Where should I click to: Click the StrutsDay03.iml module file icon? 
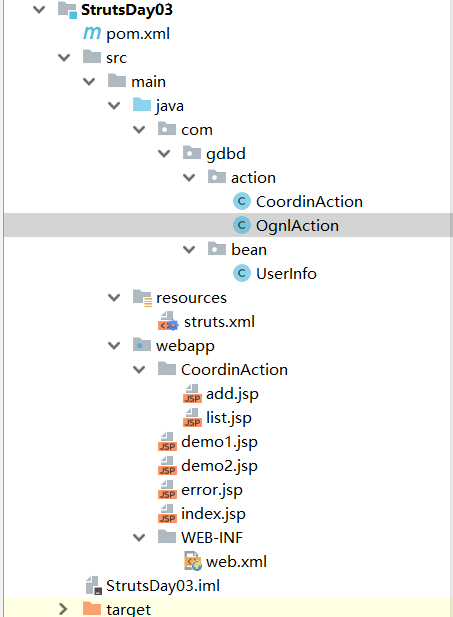click(94, 586)
